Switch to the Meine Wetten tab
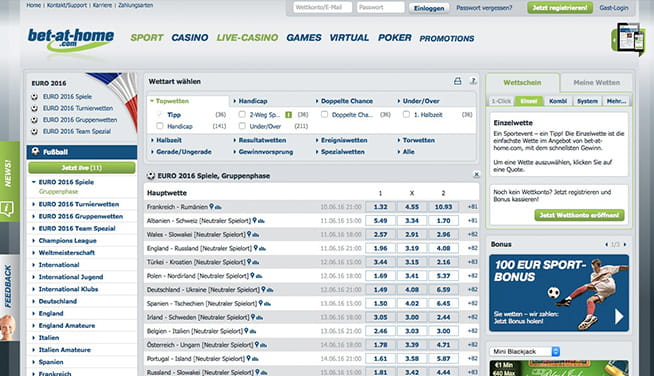Viewport: 654px width, 376px height. (596, 83)
